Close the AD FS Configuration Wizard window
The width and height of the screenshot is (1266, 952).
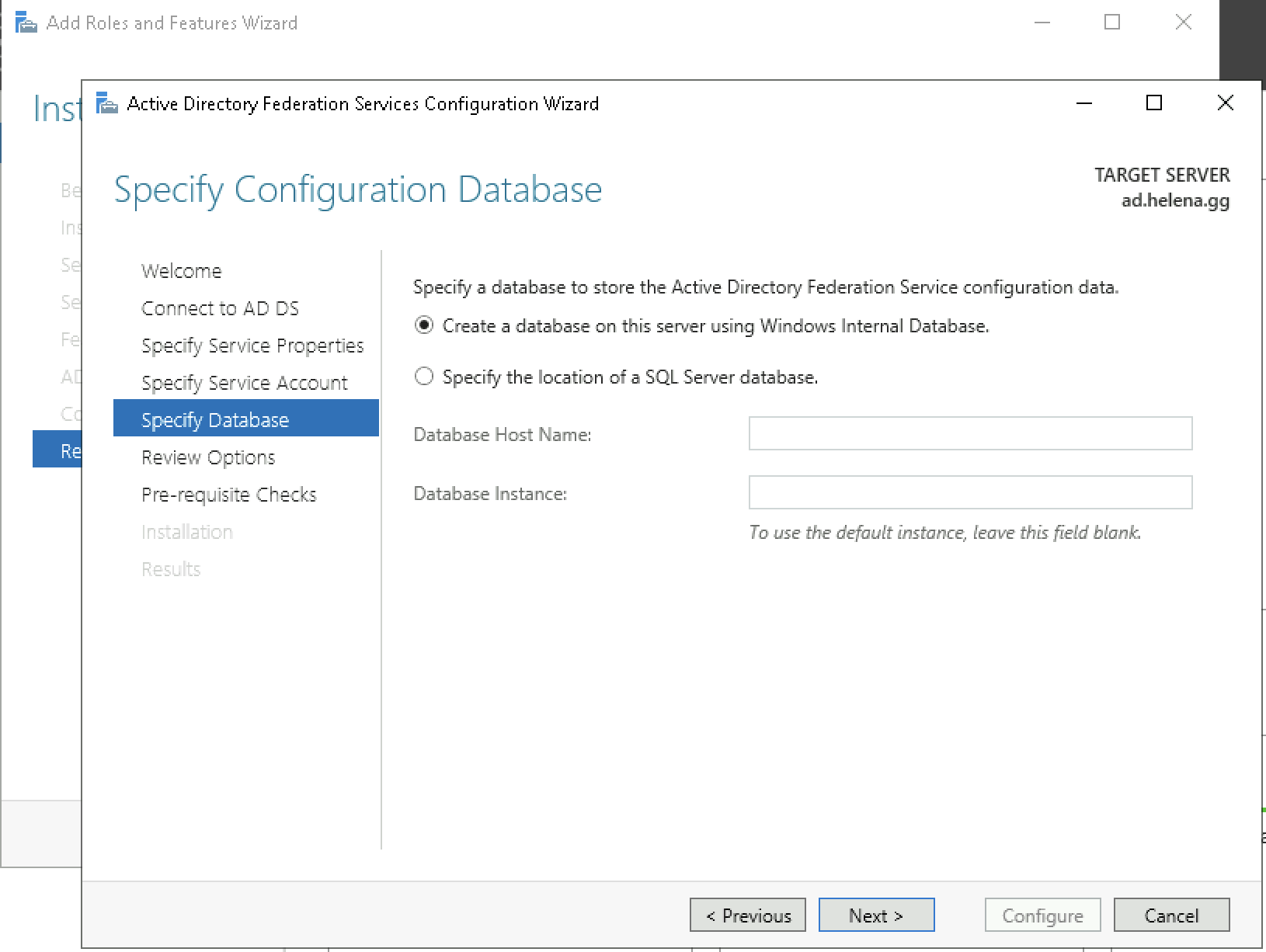1225,103
